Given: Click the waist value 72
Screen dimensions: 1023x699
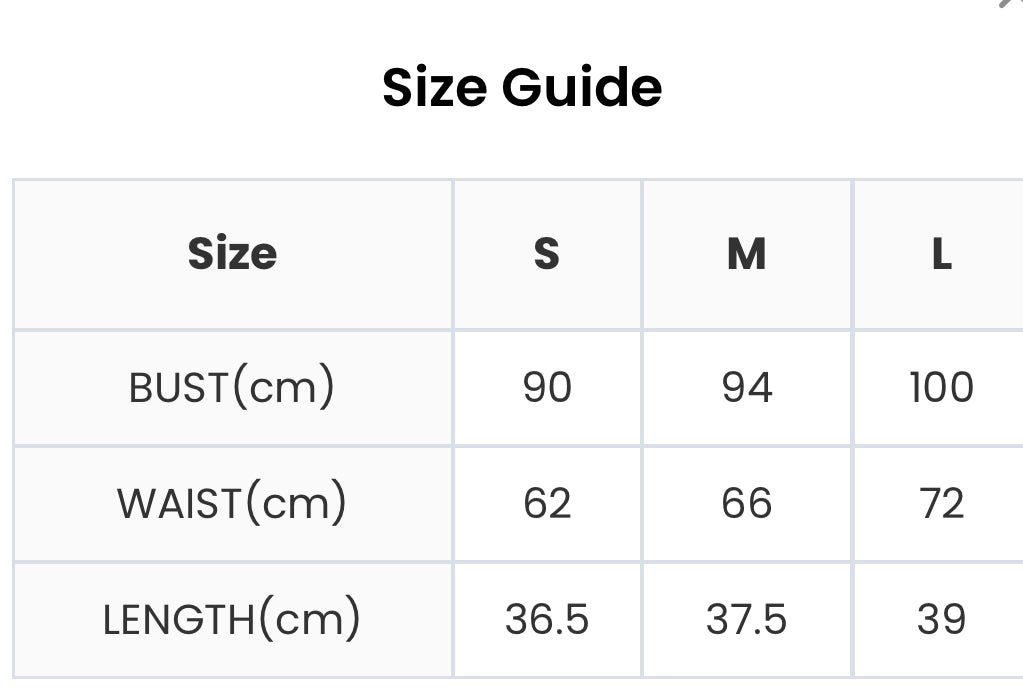Looking at the screenshot, I should [941, 503].
